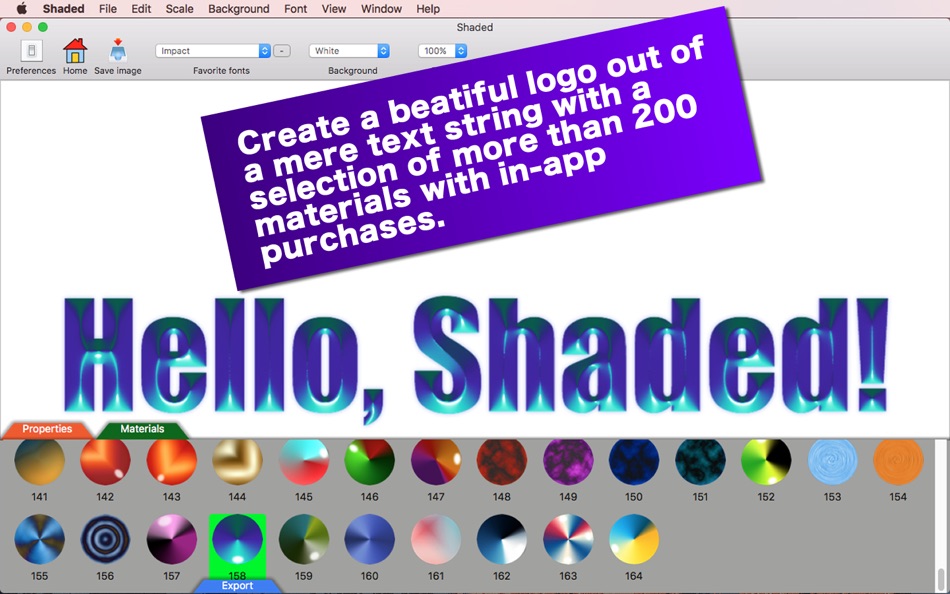950x594 pixels.
Task: Click the blue Export tab
Action: pyautogui.click(x=238, y=586)
